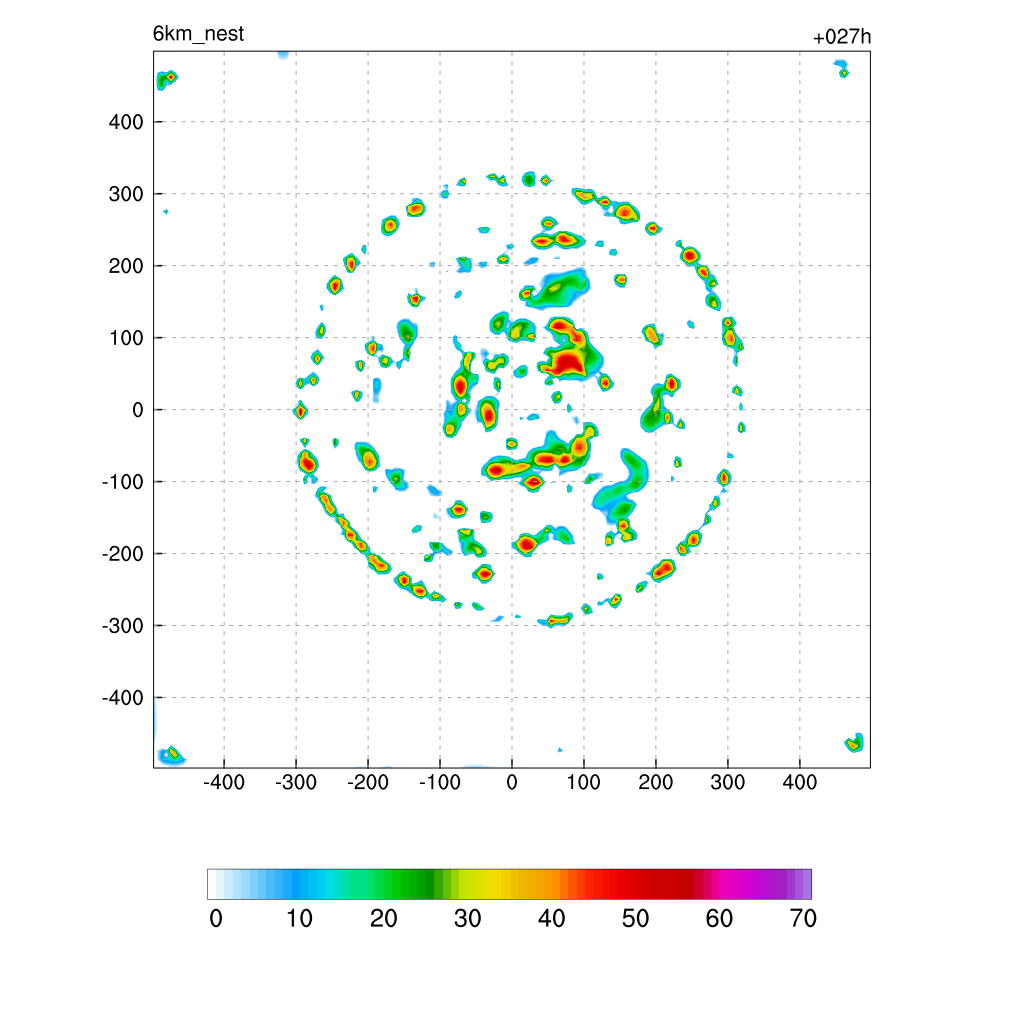This screenshot has width=1024, height=1024.
Task: Click the x-axis tick label 300
Action: tap(728, 782)
